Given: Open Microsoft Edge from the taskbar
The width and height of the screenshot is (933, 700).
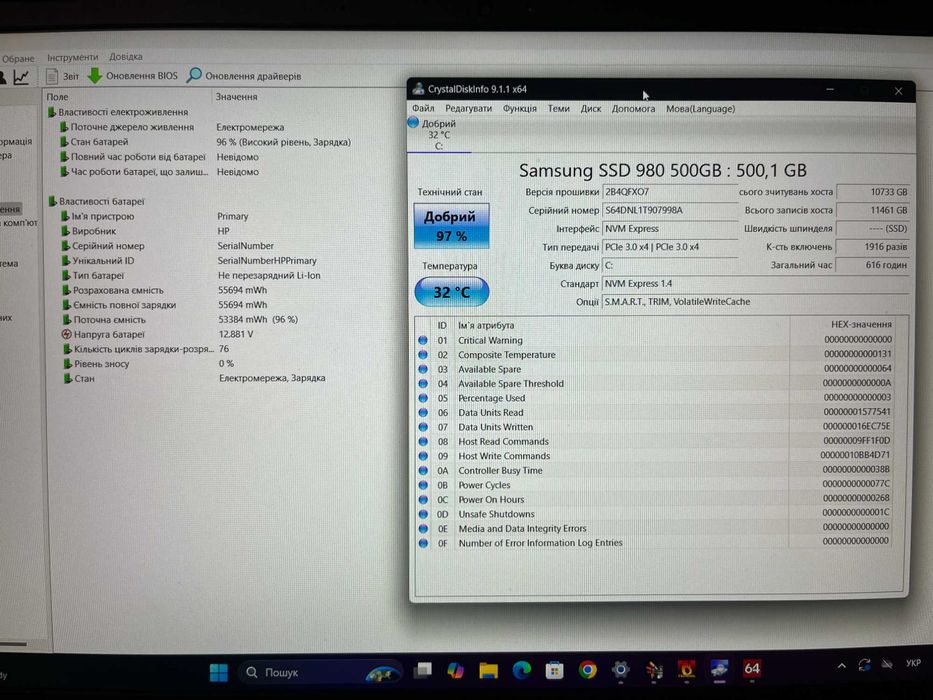Looking at the screenshot, I should tap(522, 670).
